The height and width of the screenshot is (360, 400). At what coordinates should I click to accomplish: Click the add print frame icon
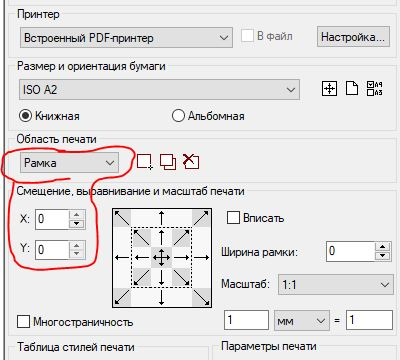145,162
